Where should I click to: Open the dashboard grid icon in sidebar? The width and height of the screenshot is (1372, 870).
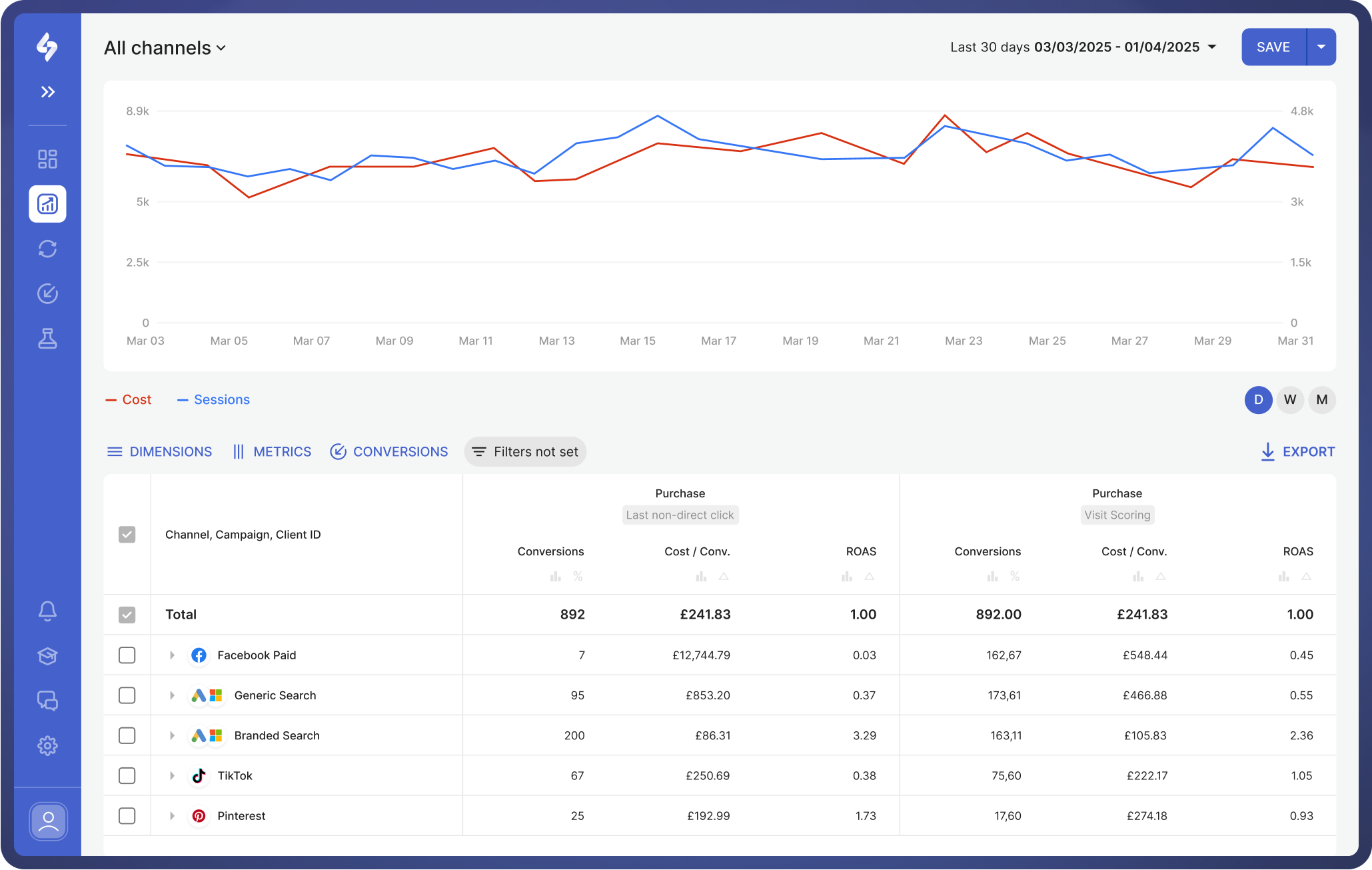click(x=47, y=159)
